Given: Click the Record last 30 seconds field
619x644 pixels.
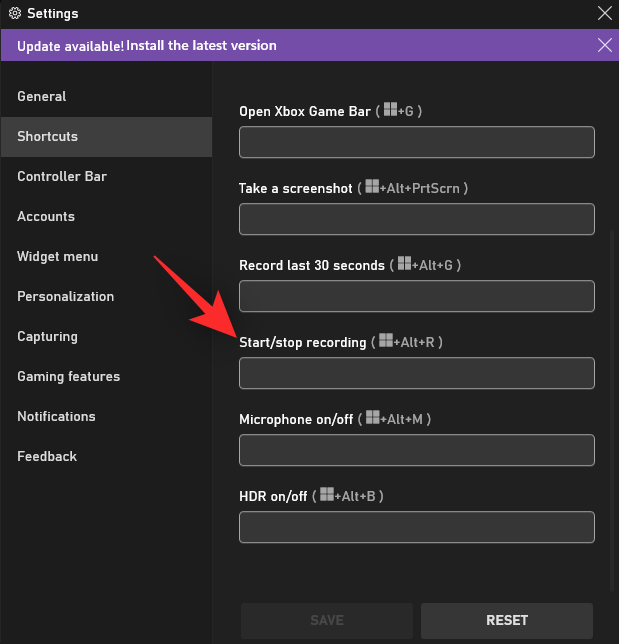Looking at the screenshot, I should pyautogui.click(x=416, y=296).
